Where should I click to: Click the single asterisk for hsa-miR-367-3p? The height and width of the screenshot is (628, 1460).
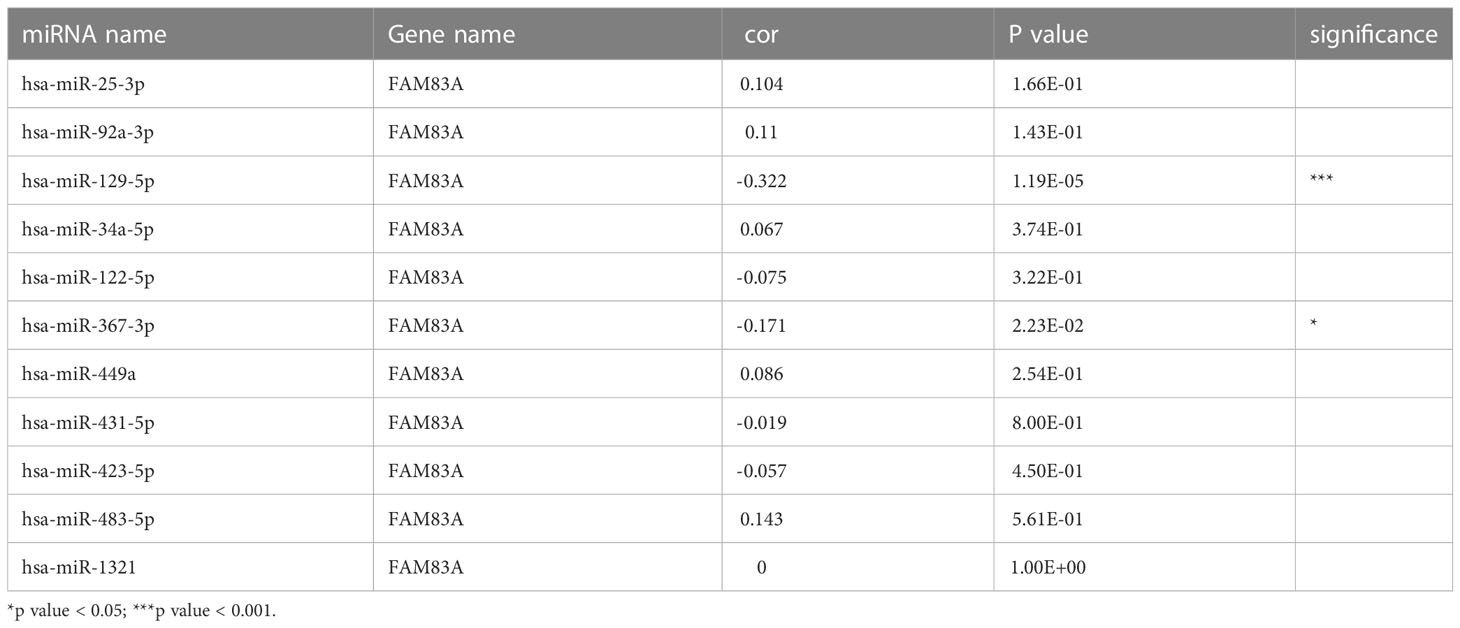pyautogui.click(x=1313, y=325)
